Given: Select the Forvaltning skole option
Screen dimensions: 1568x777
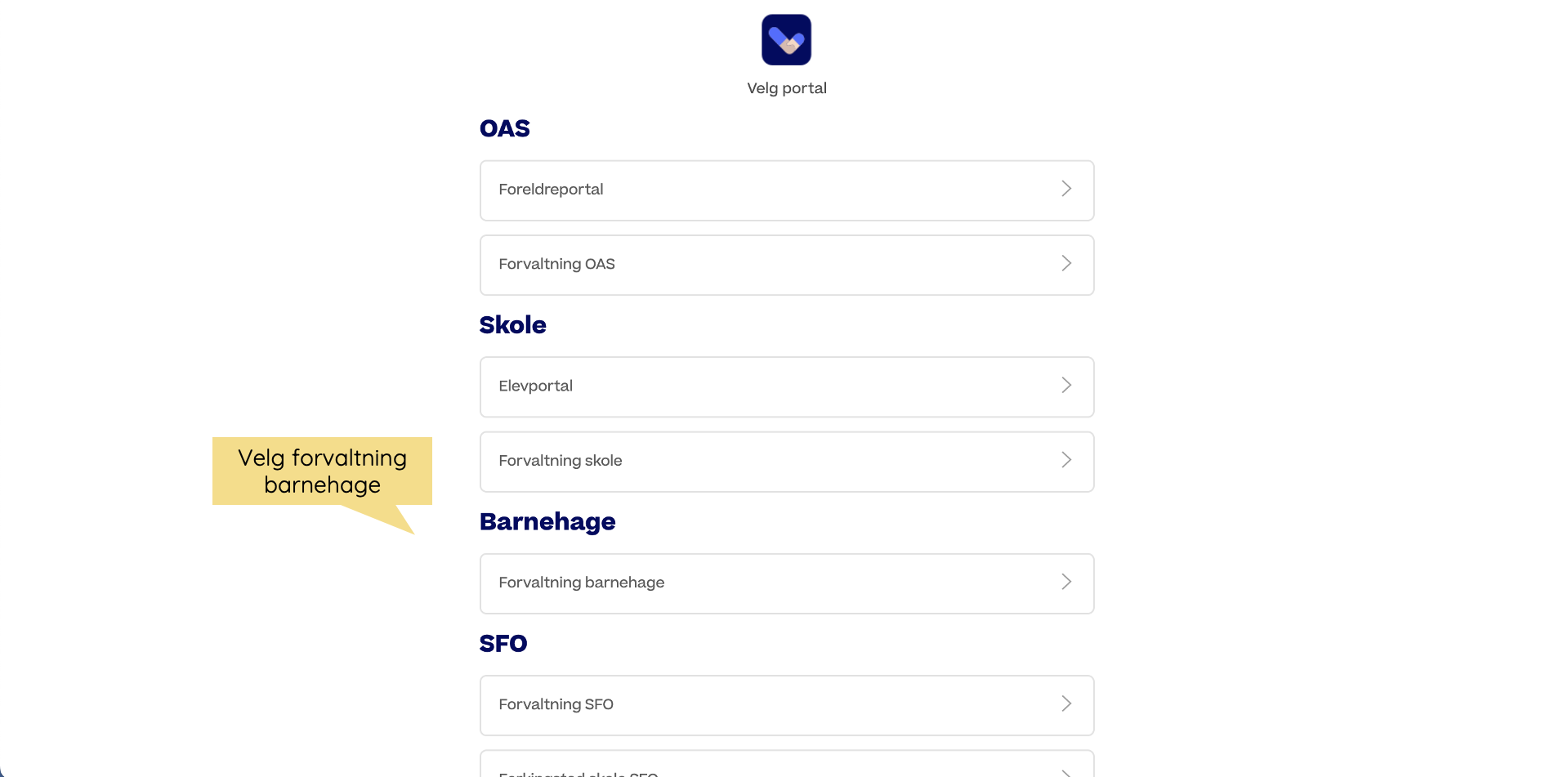Looking at the screenshot, I should pyautogui.click(x=787, y=462).
